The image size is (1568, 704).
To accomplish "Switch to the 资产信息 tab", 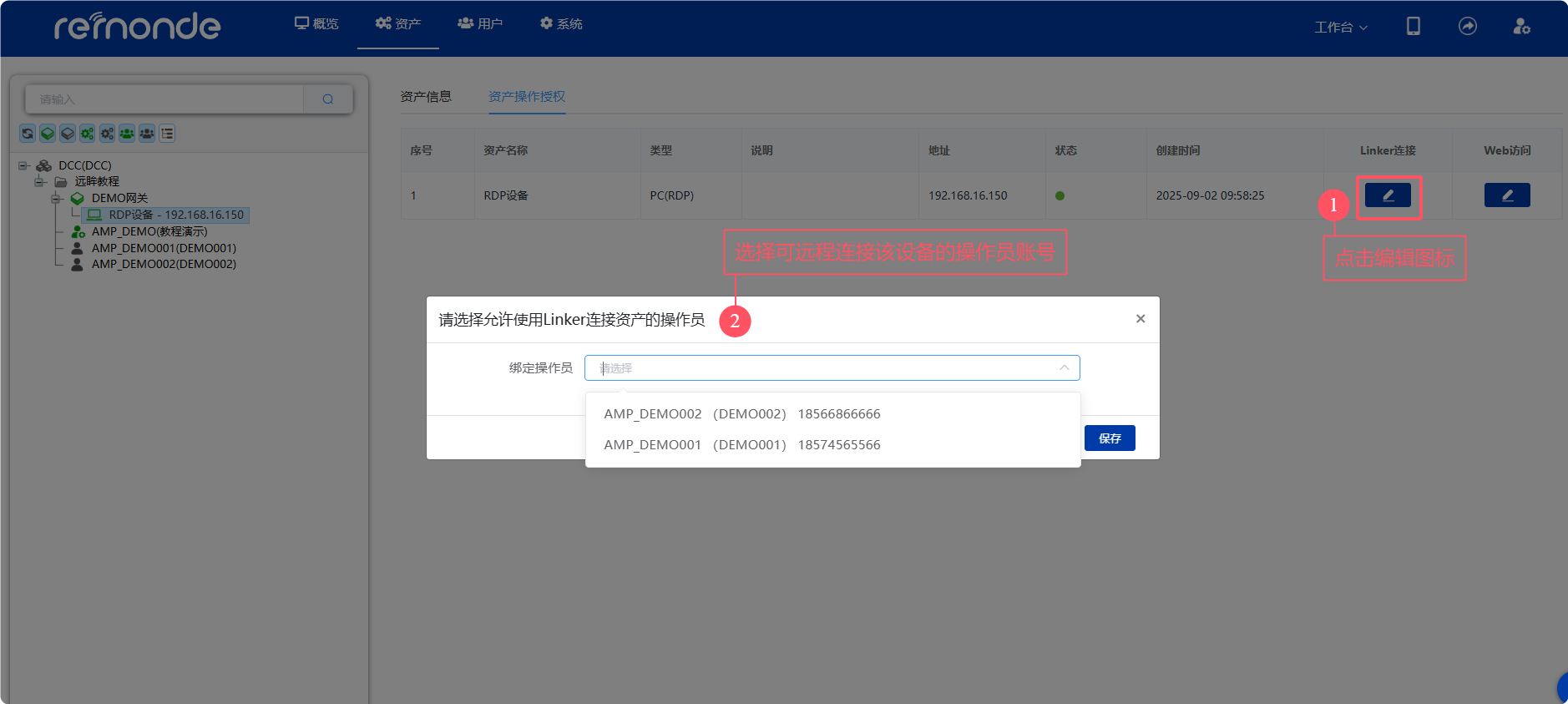I will [x=426, y=97].
